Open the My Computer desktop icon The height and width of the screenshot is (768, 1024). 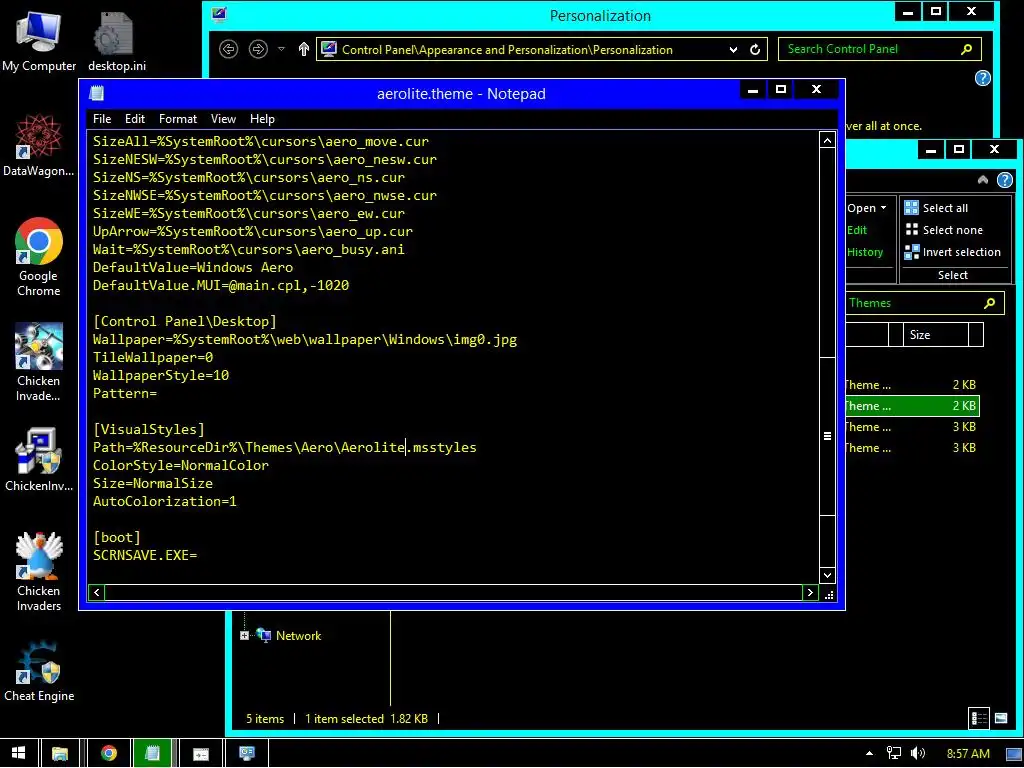click(x=39, y=42)
